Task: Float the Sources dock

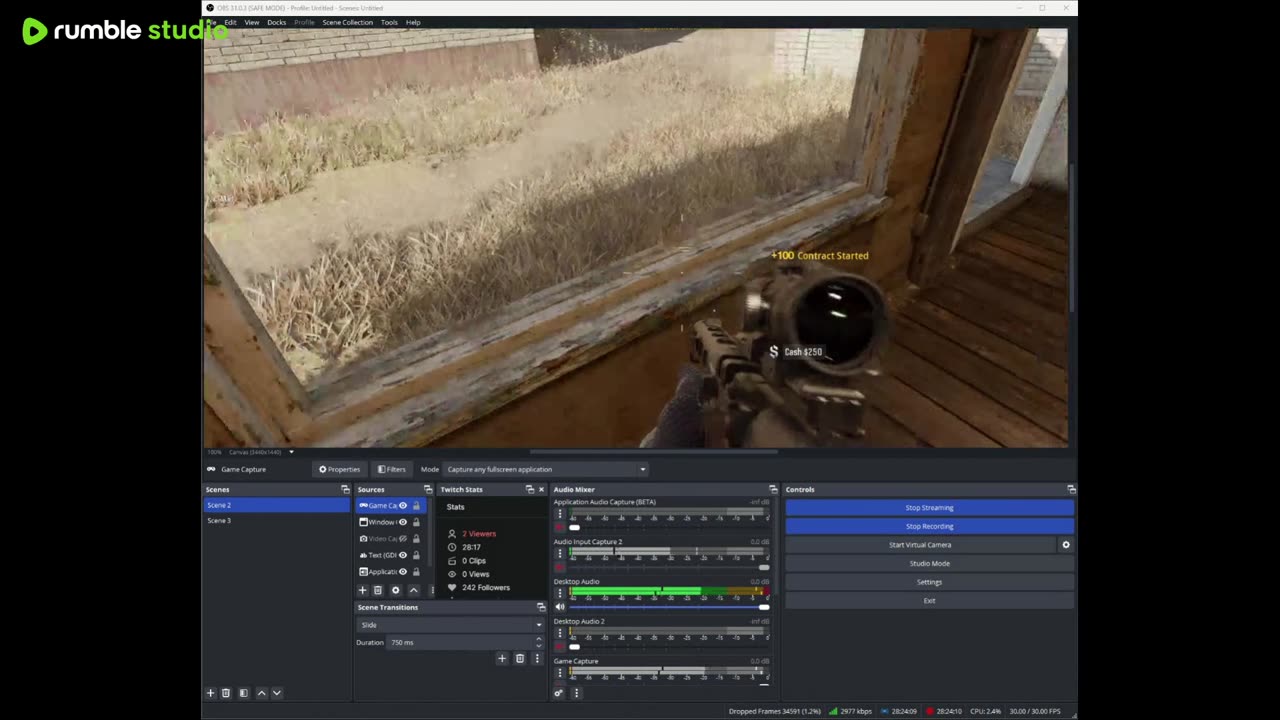Action: pyautogui.click(x=428, y=490)
